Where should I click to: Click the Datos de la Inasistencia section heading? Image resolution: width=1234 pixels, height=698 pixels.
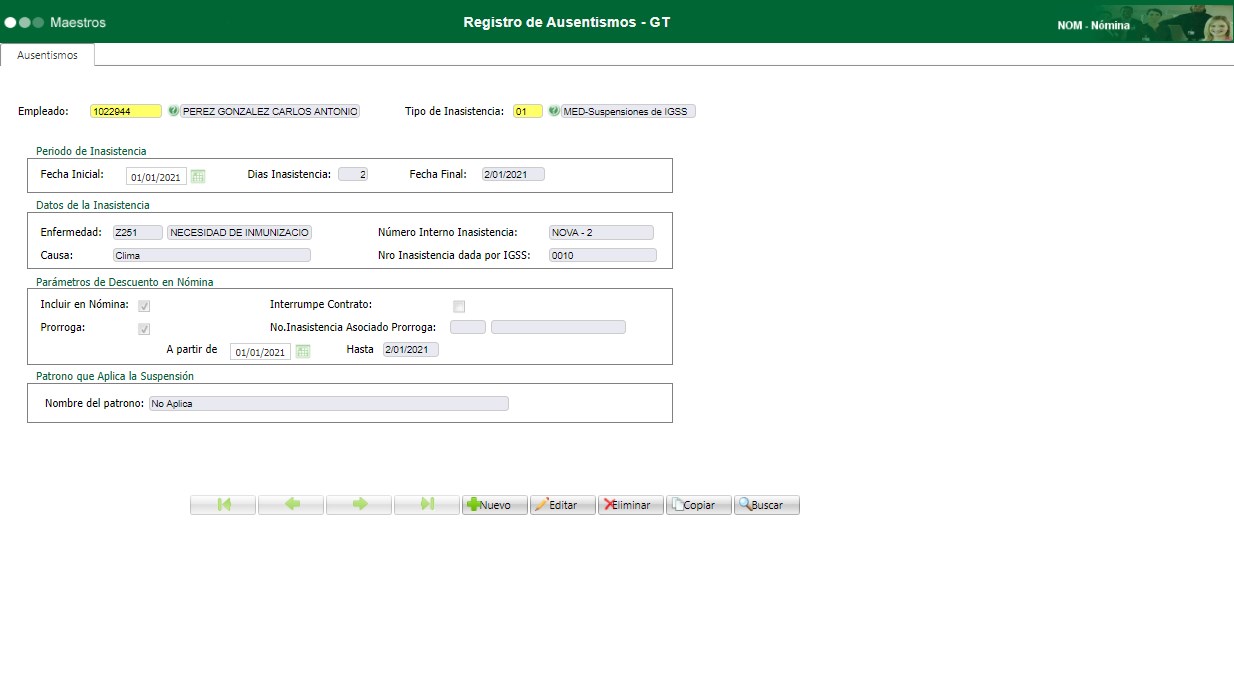click(x=93, y=205)
